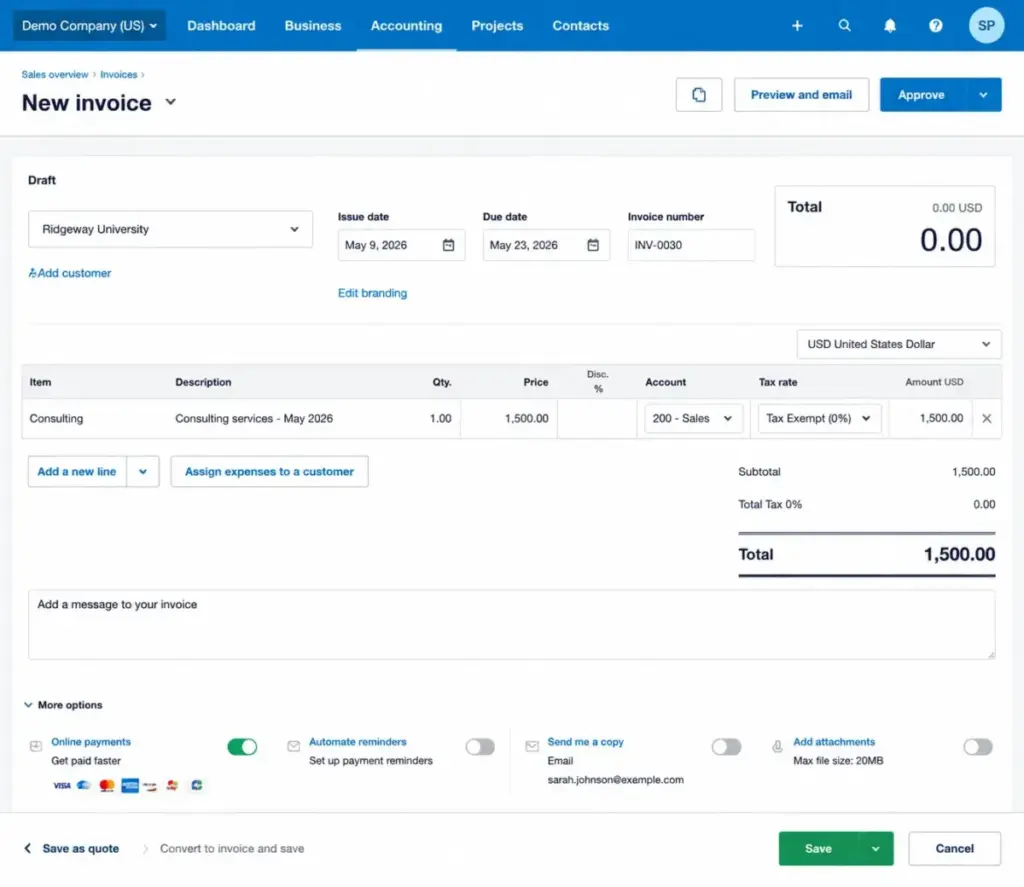Click the description Consulting services - May 2026

254,418
